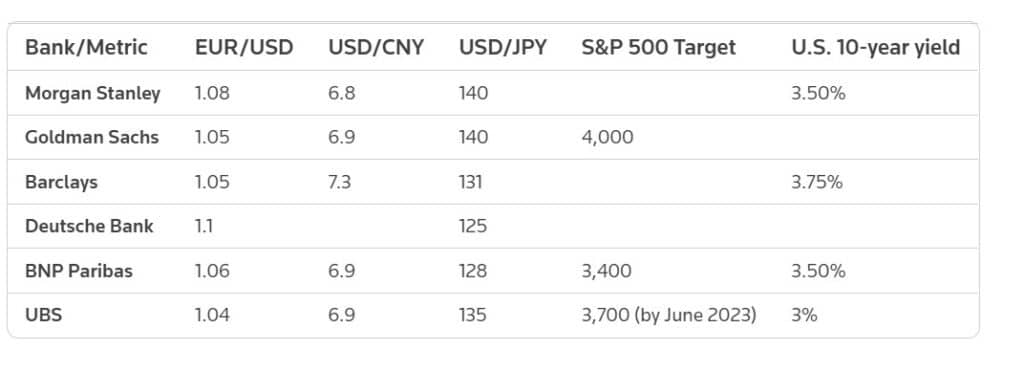This screenshot has width=1024, height=371.
Task: Click the S&P 500 Target header
Action: click(x=658, y=48)
